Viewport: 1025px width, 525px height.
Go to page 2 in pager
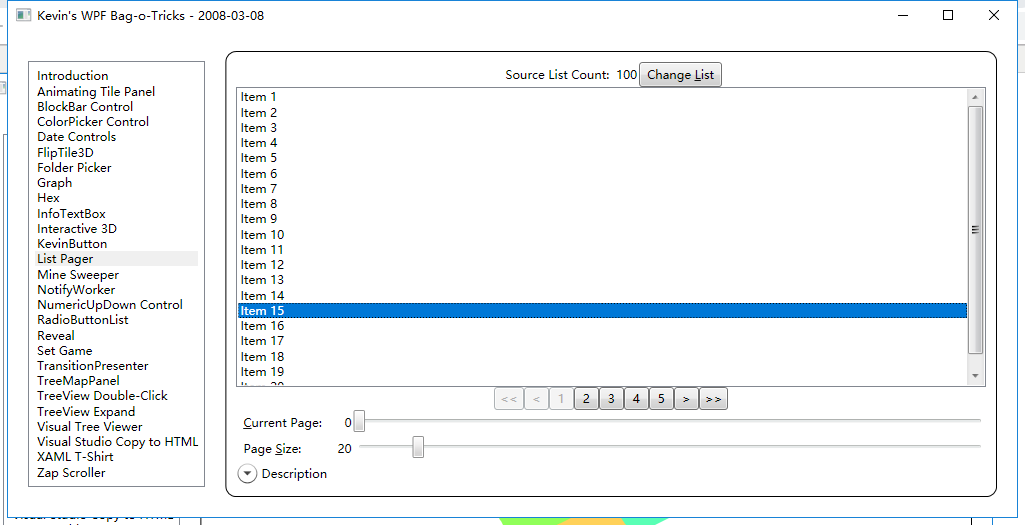pos(586,399)
